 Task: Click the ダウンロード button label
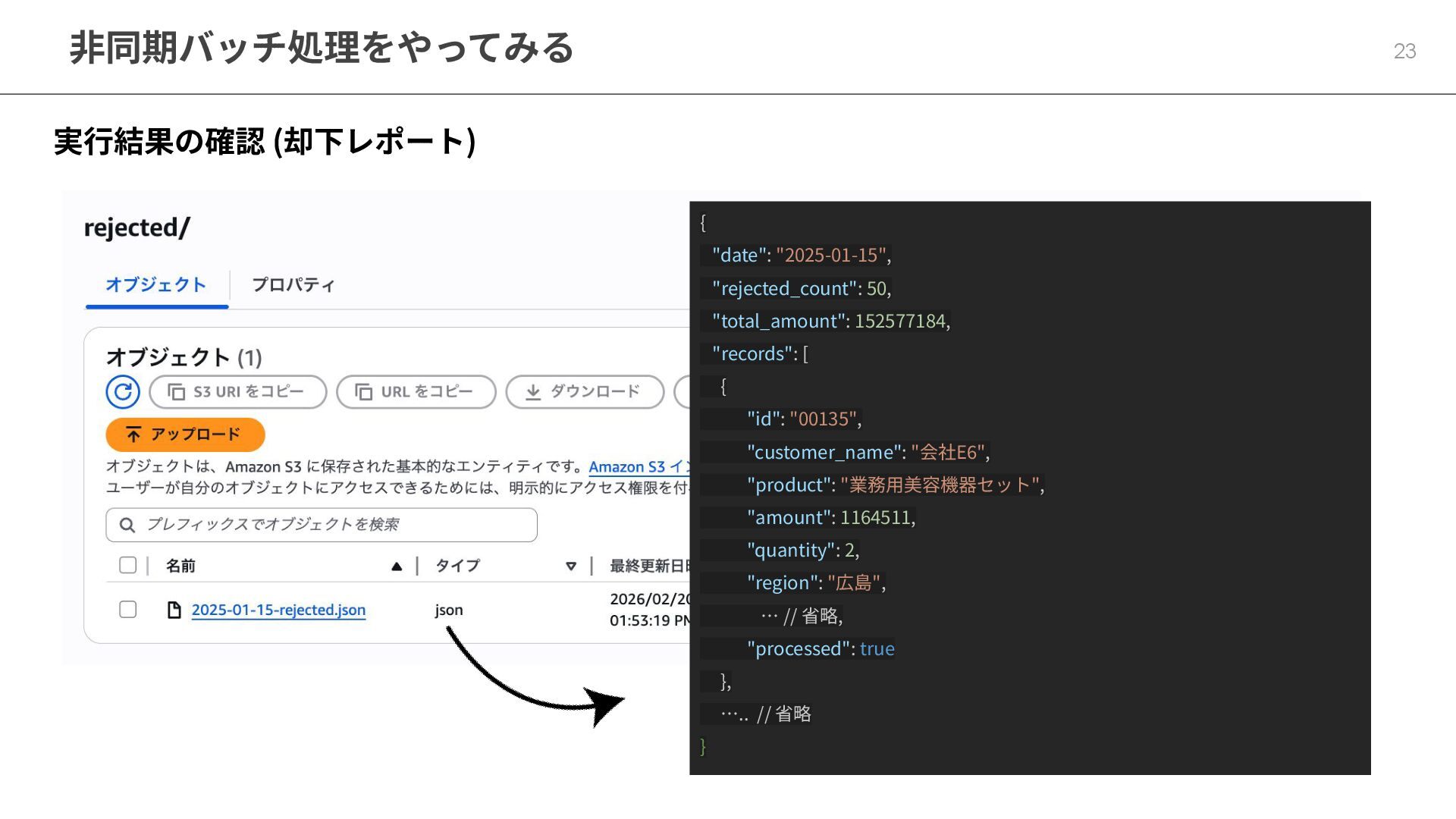pyautogui.click(x=595, y=392)
